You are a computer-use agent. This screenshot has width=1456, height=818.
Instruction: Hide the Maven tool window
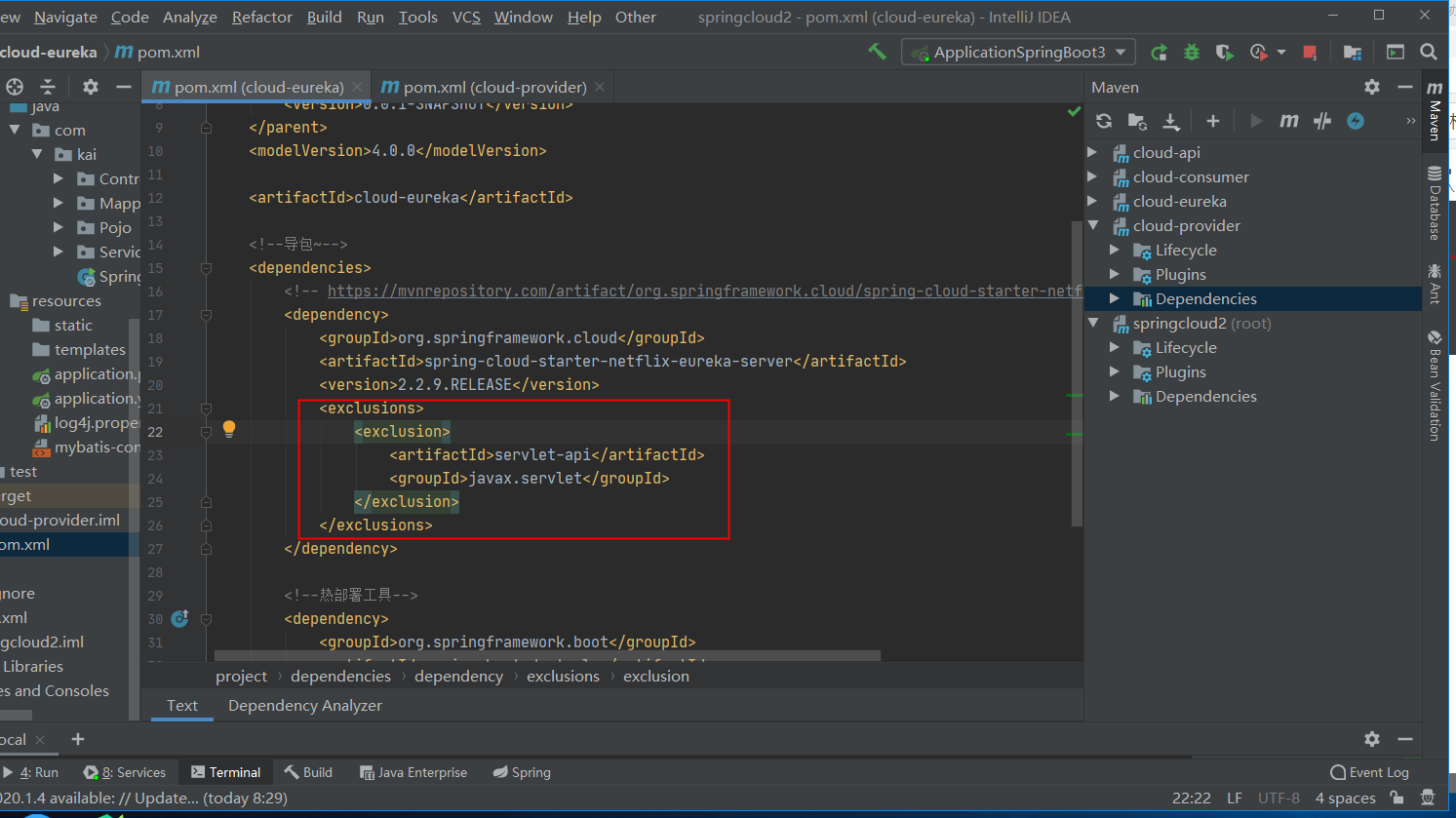tap(1405, 87)
